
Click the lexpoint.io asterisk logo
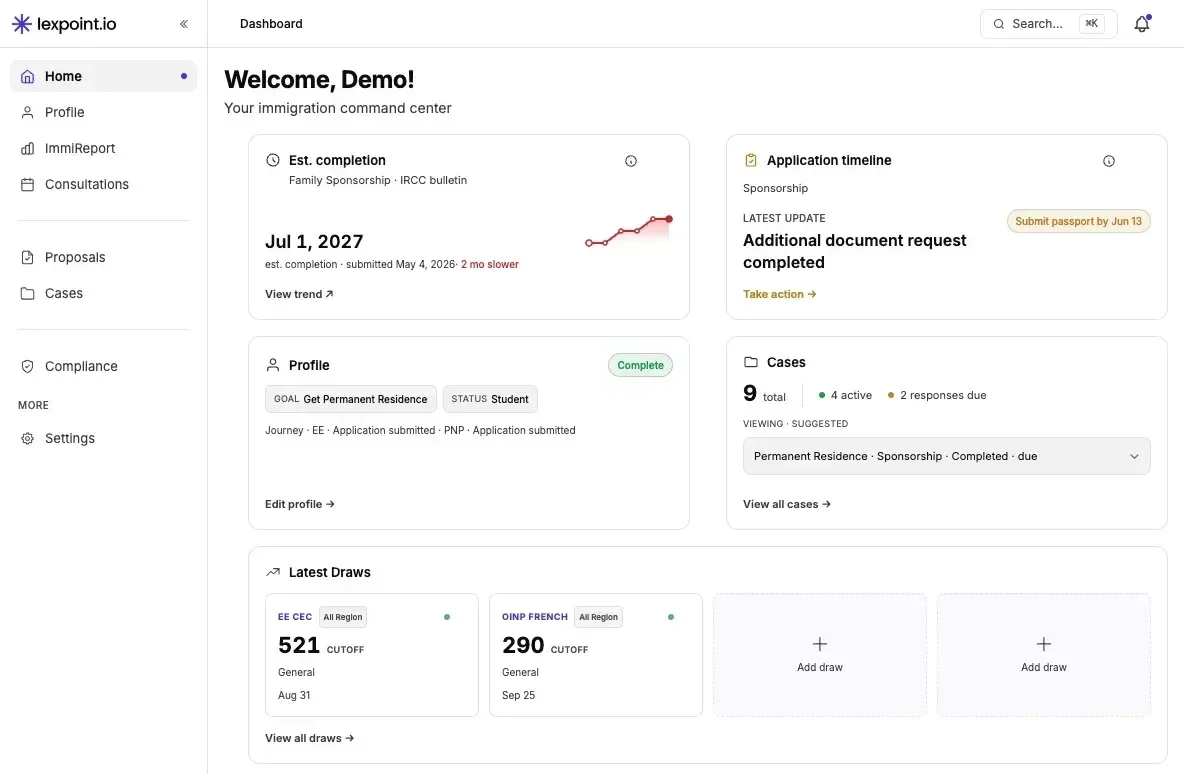(22, 24)
